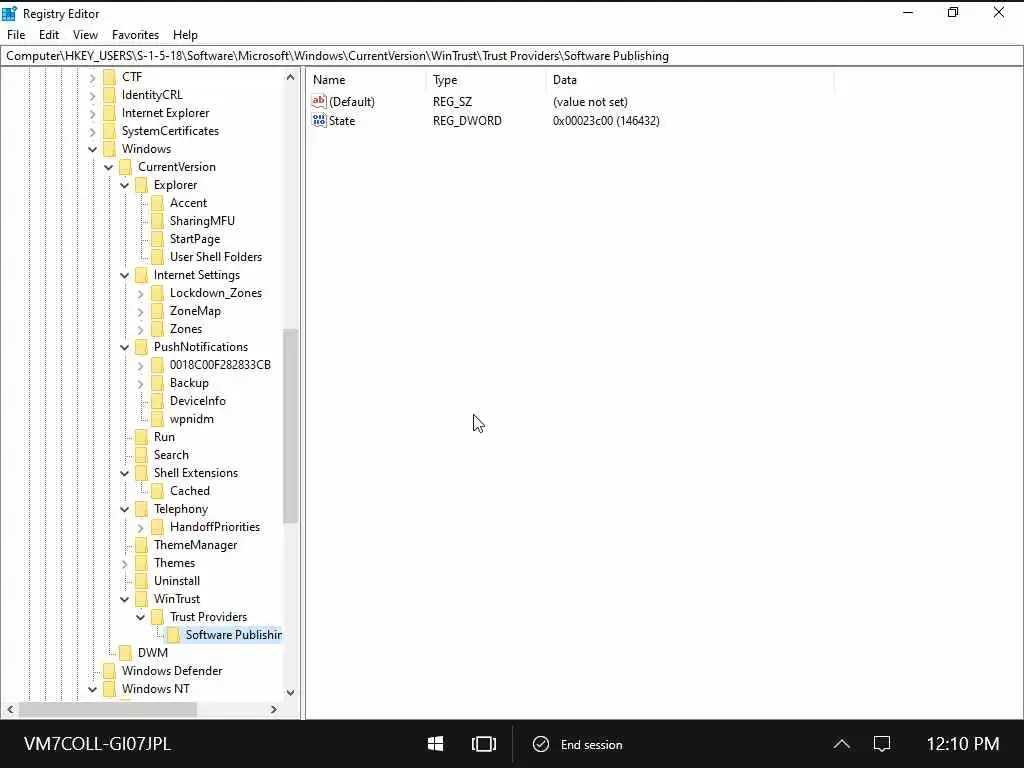
Task: Collapse the Internet Settings key node
Action: click(x=125, y=276)
